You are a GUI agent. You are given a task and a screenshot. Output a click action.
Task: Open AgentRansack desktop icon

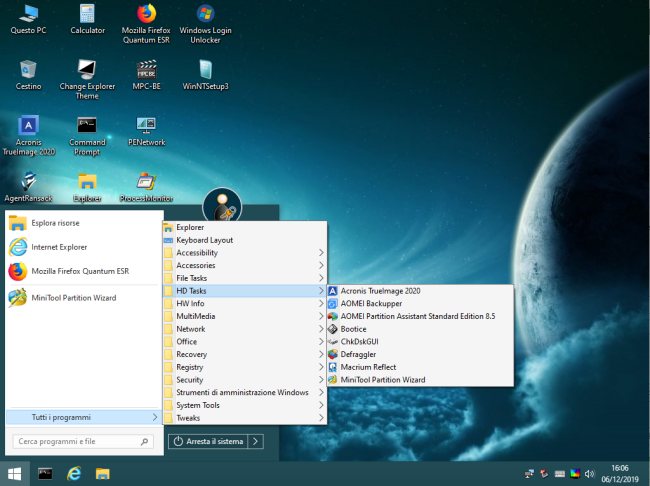coord(28,187)
